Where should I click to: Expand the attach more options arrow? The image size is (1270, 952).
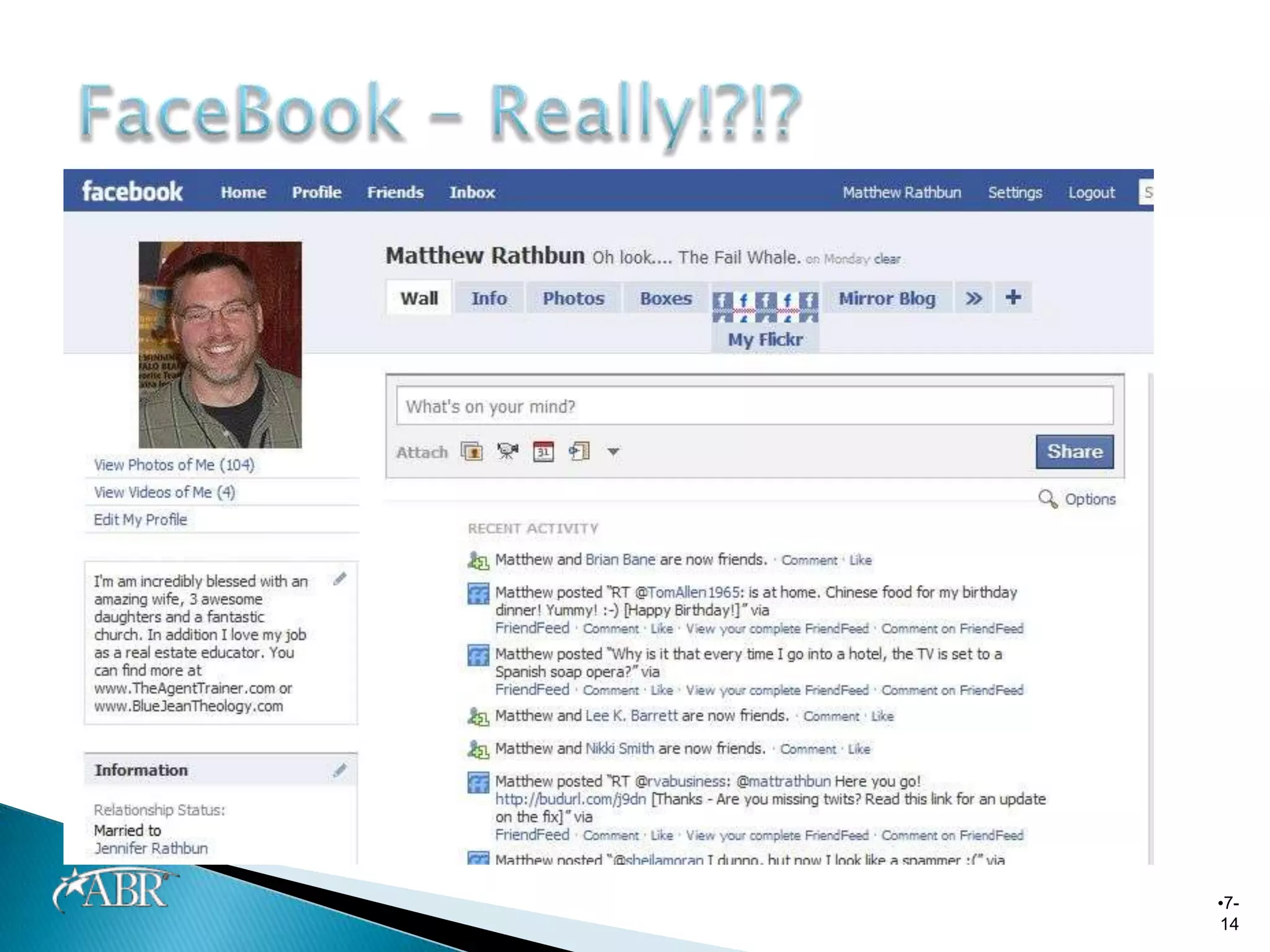point(613,452)
